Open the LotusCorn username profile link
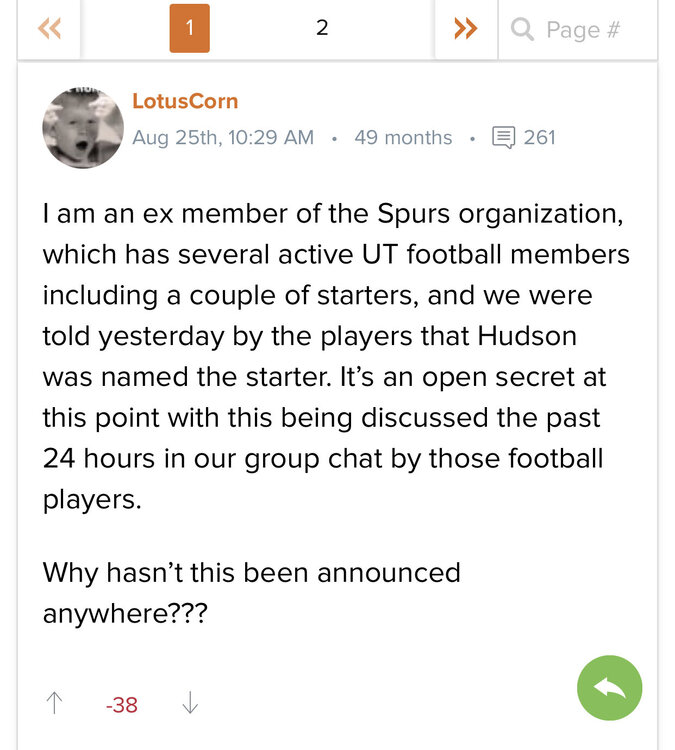Screen dimensions: 675x750 click(185, 101)
